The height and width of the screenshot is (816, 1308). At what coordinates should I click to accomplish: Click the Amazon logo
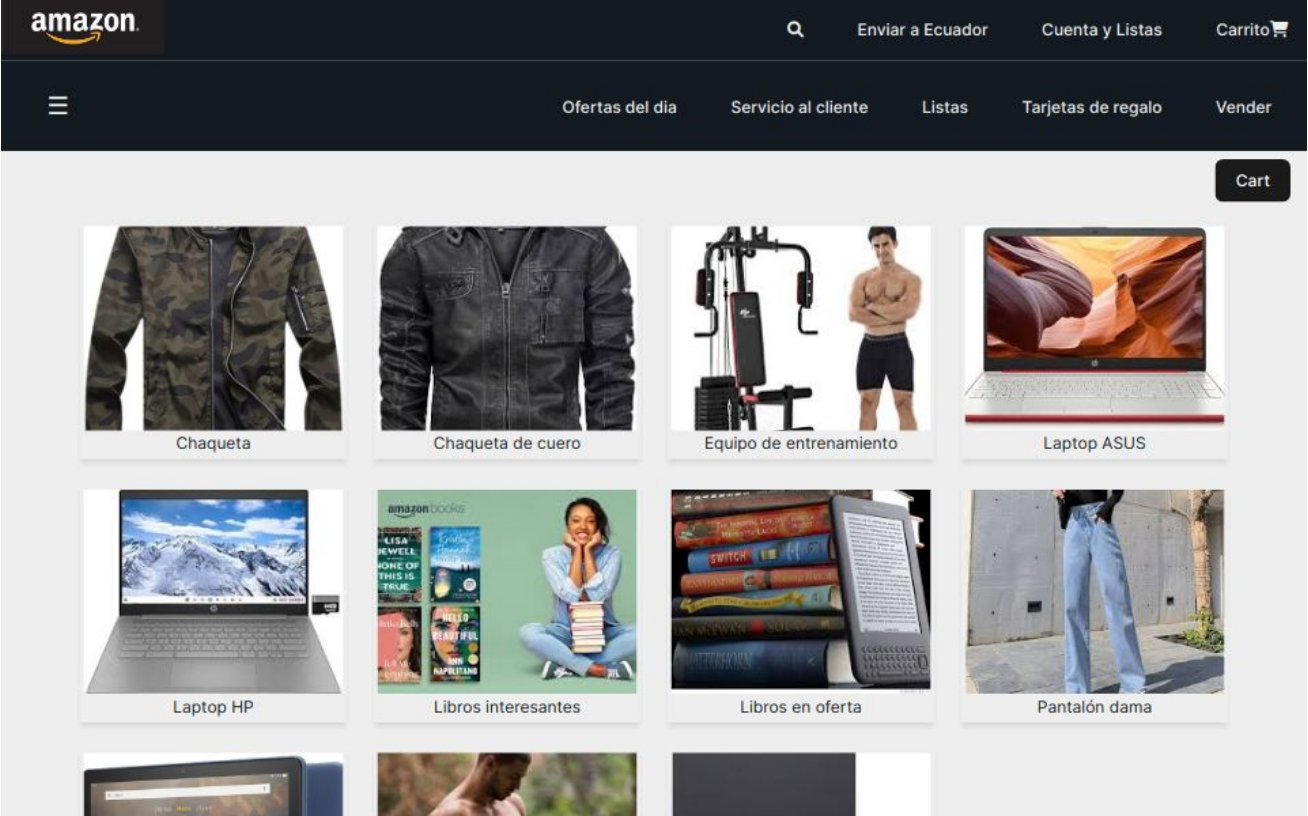(x=83, y=27)
